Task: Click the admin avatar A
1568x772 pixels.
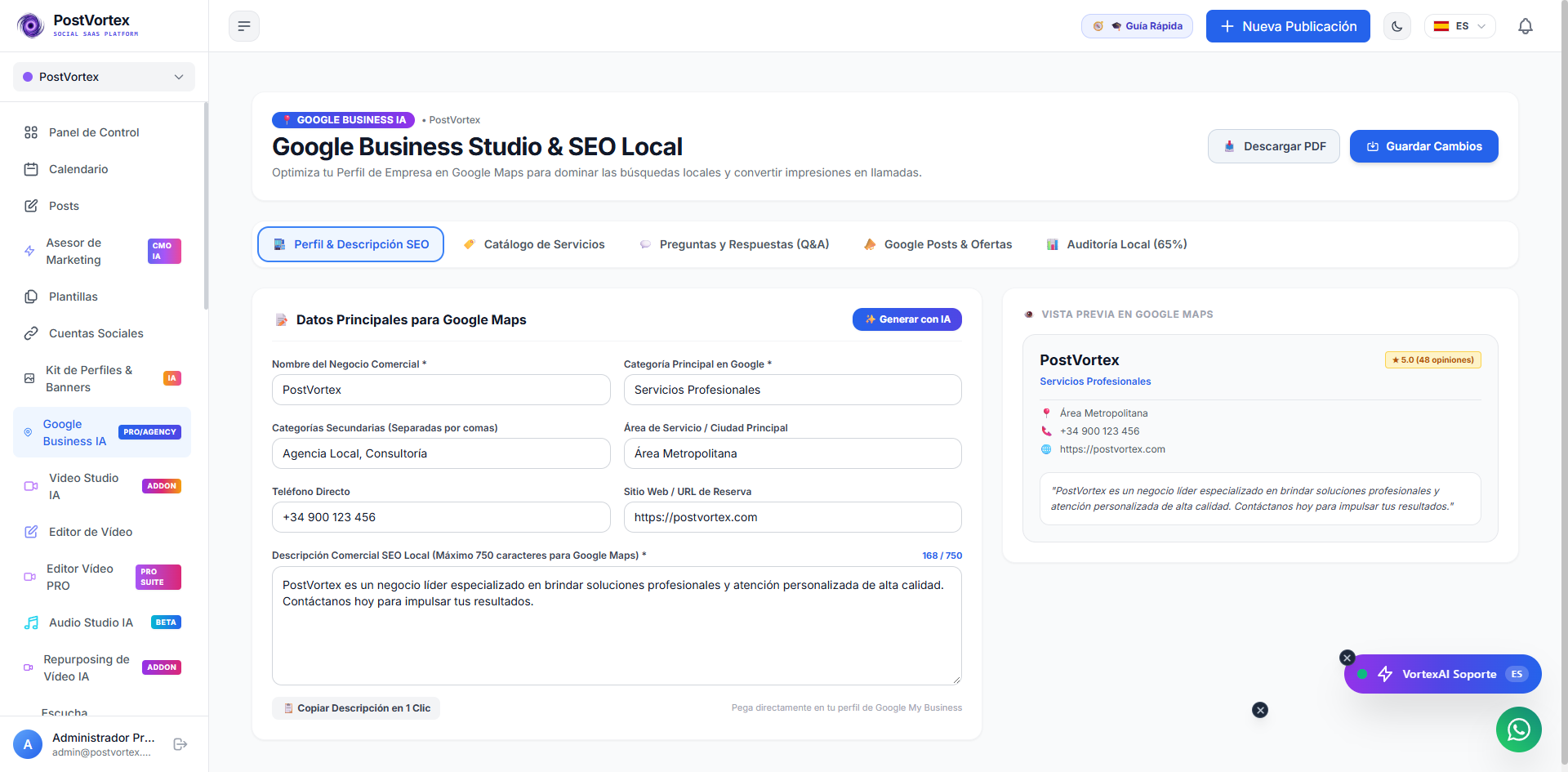Action: [28, 744]
